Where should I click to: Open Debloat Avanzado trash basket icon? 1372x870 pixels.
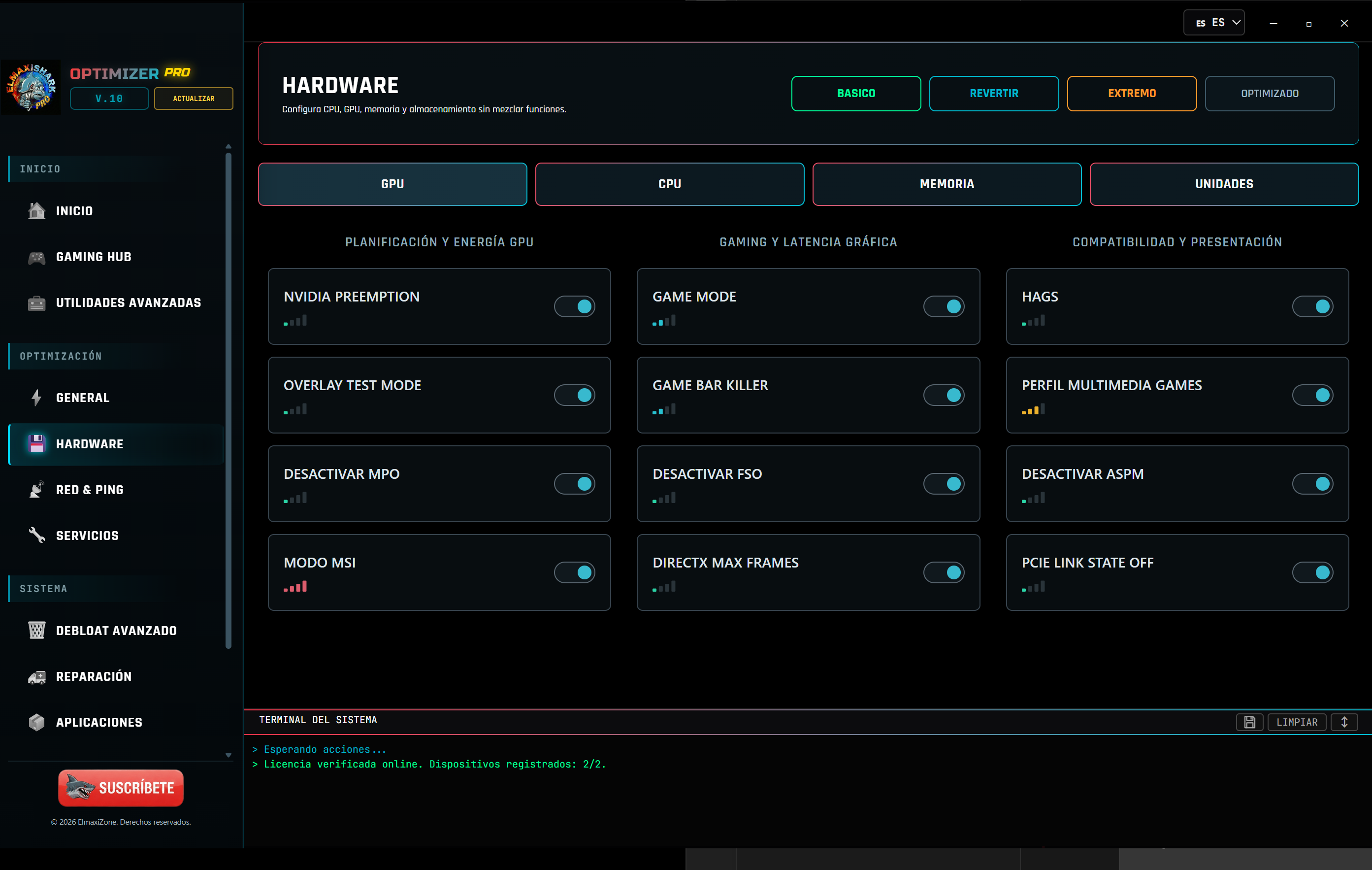pyautogui.click(x=36, y=631)
